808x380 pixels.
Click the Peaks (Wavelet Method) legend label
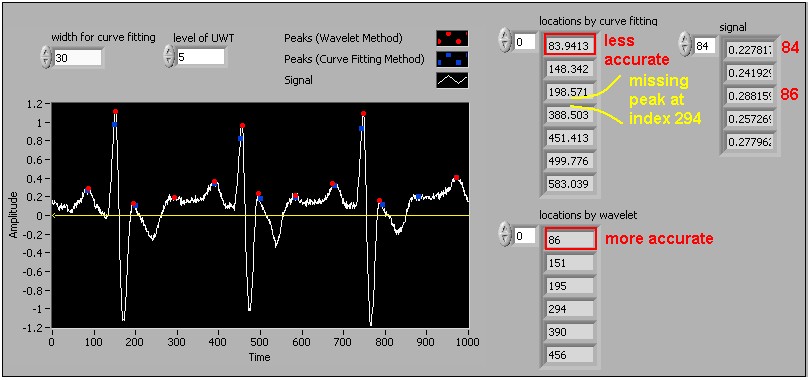(x=343, y=38)
